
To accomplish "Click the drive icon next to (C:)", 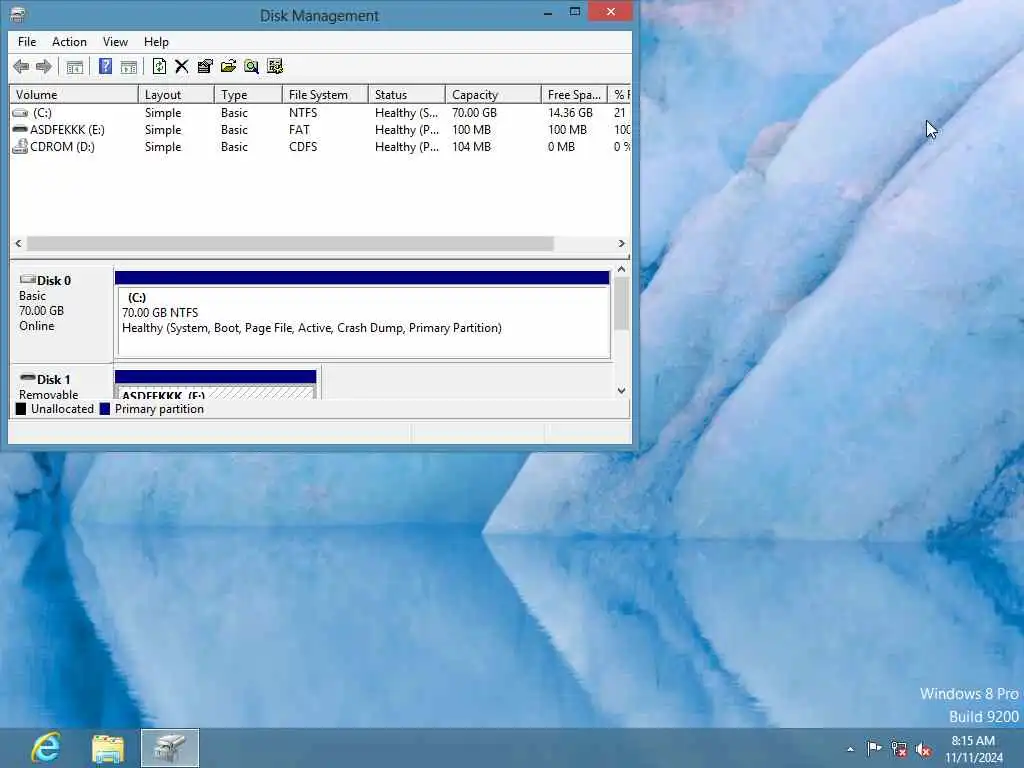I will [20, 113].
